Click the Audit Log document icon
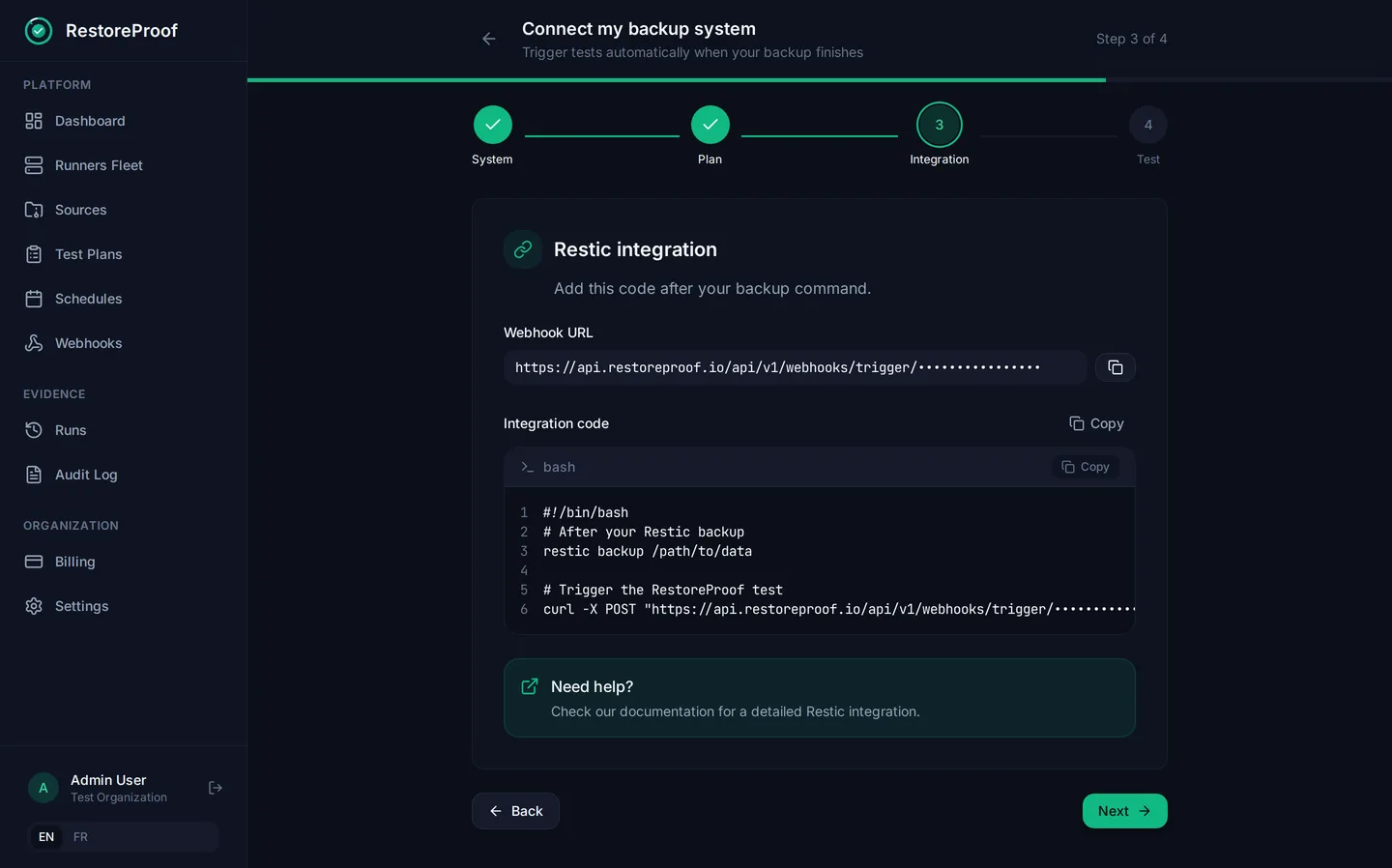This screenshot has height=868, width=1392. tap(34, 475)
